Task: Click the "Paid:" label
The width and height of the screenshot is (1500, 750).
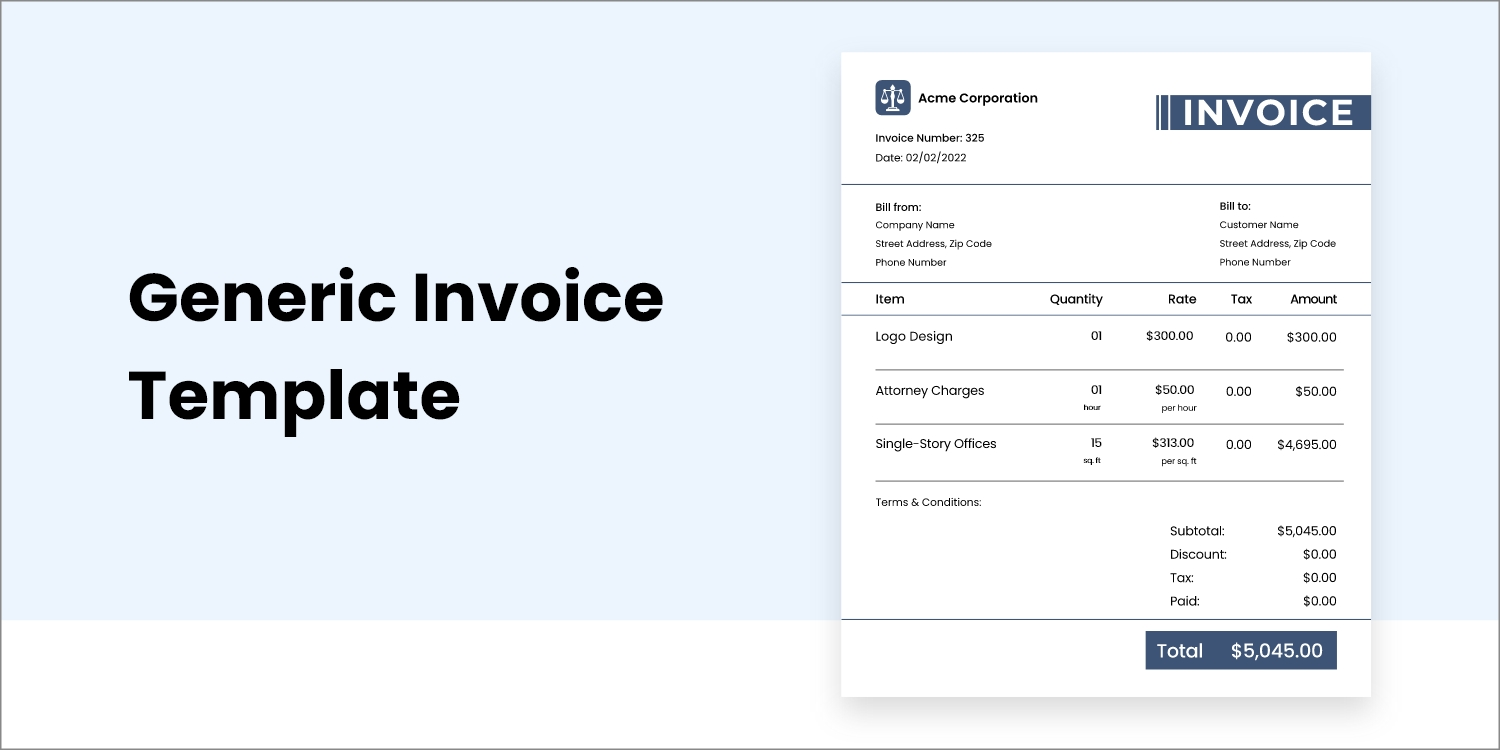Action: coord(1185,601)
